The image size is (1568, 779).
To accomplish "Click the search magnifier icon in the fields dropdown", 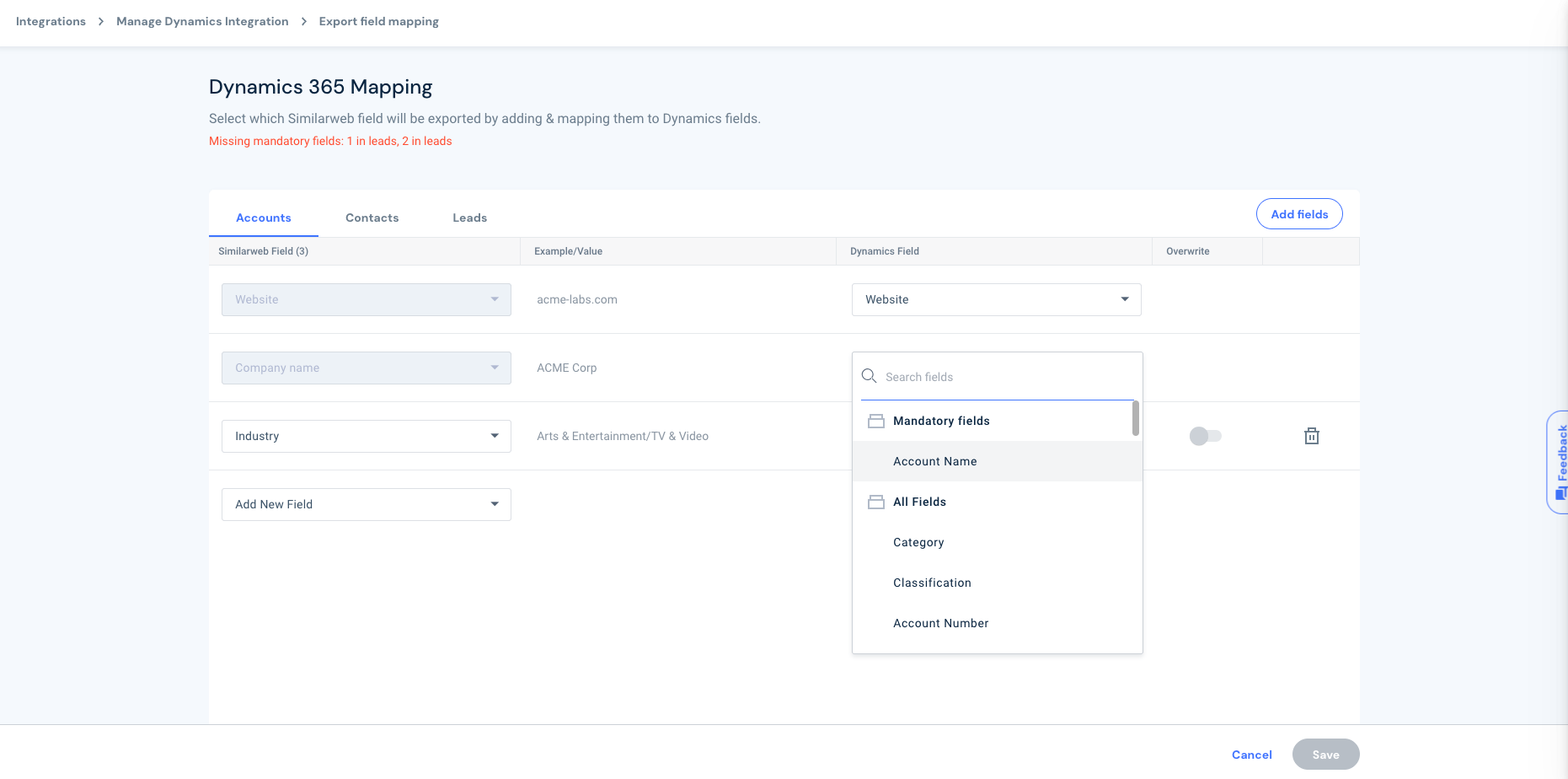I will point(869,376).
